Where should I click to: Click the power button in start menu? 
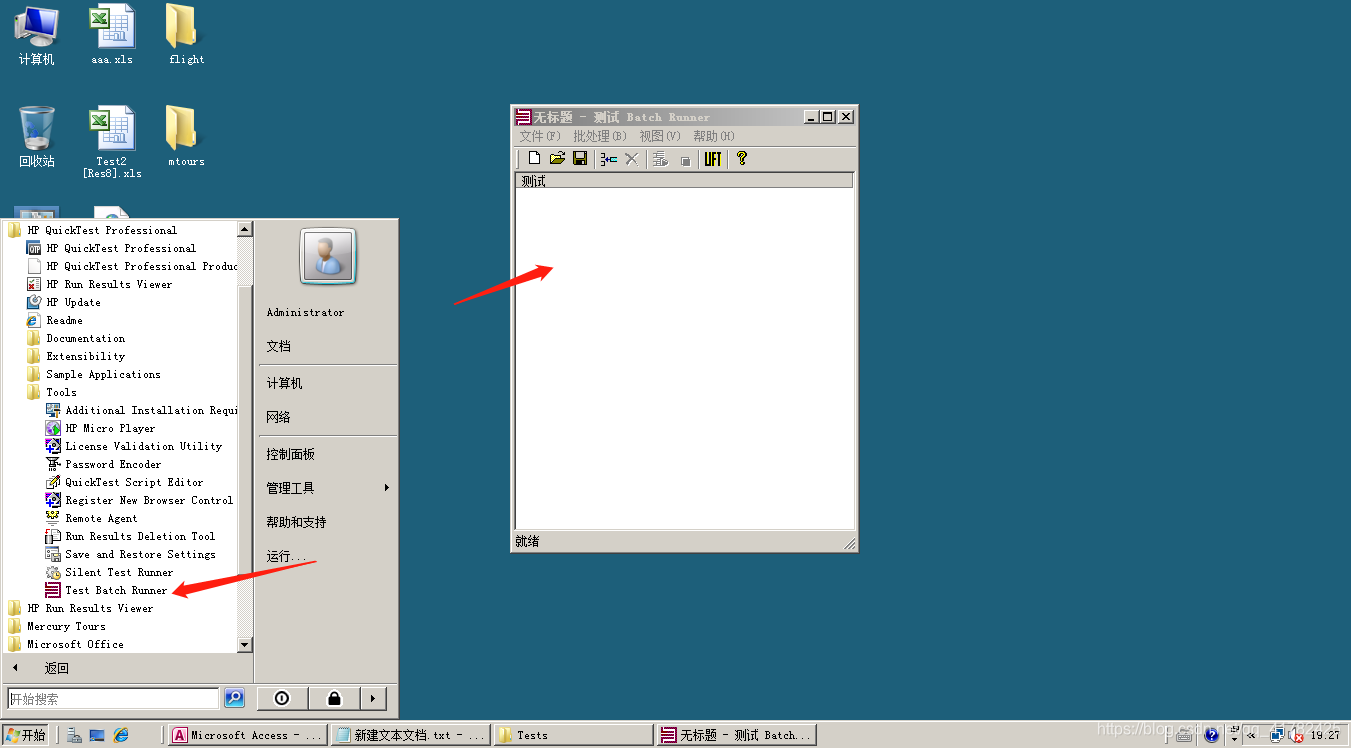pyautogui.click(x=282, y=698)
